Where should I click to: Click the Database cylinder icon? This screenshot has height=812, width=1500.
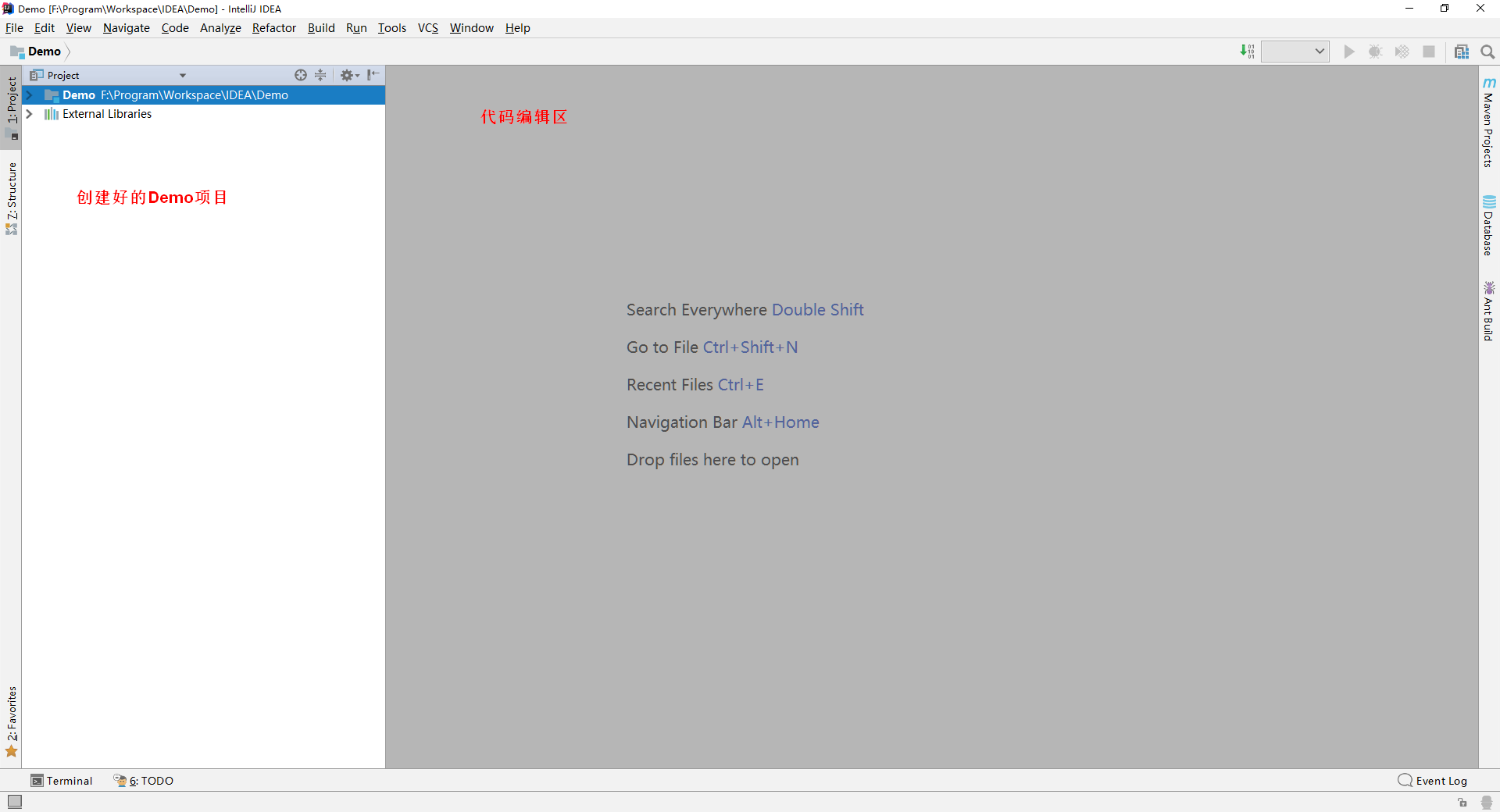[1489, 201]
